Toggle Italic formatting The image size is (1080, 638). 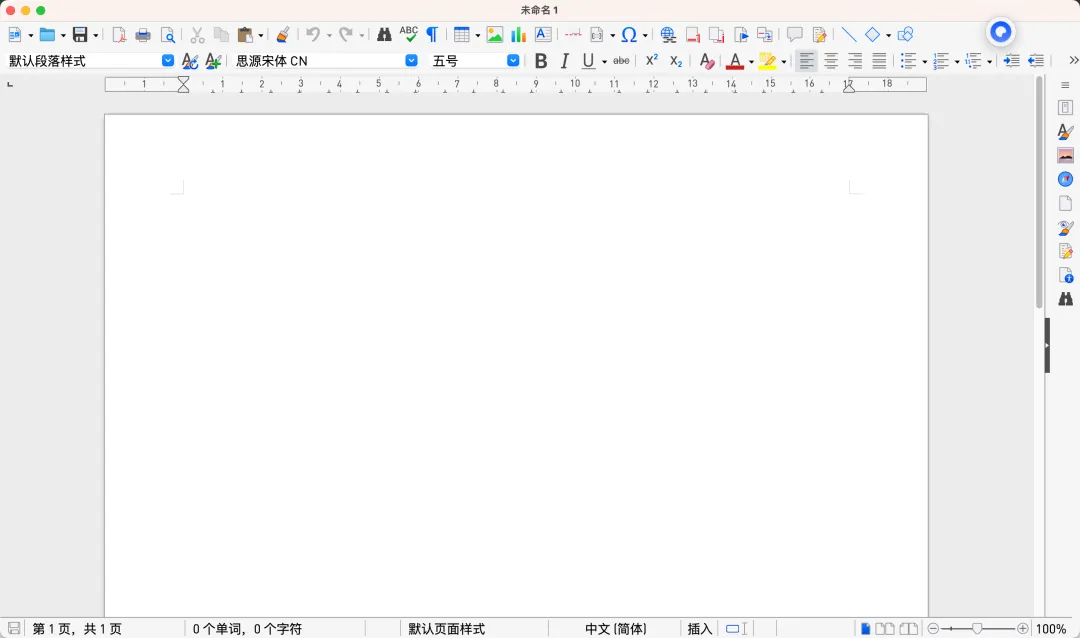(x=565, y=61)
